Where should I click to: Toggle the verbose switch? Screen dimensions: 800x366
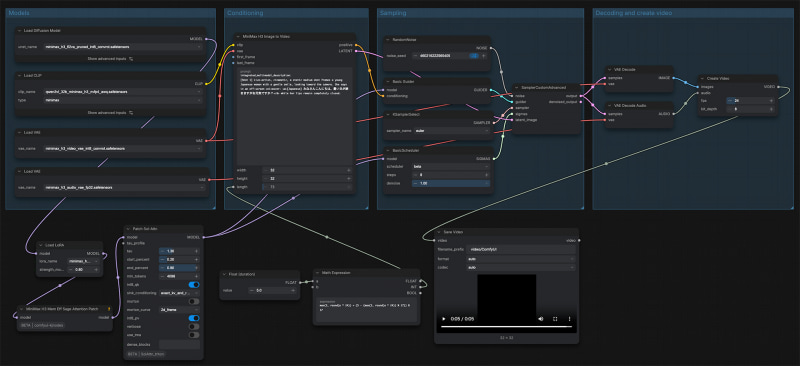click(194, 326)
